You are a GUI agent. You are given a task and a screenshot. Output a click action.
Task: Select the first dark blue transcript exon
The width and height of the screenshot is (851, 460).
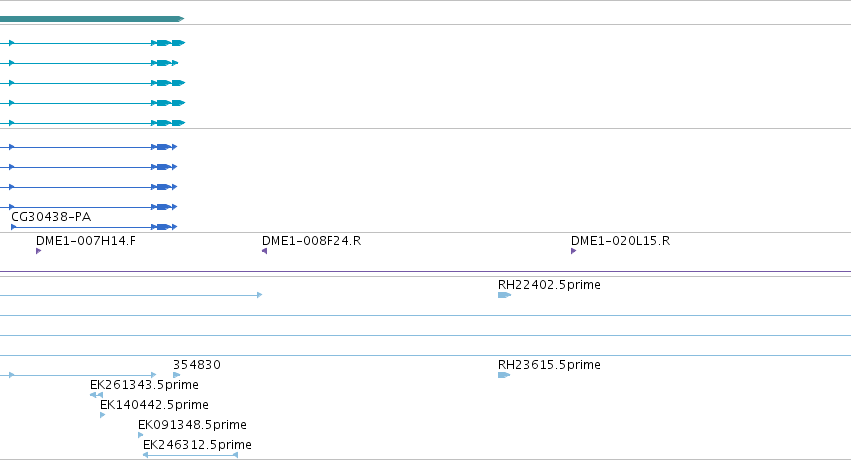click(162, 147)
